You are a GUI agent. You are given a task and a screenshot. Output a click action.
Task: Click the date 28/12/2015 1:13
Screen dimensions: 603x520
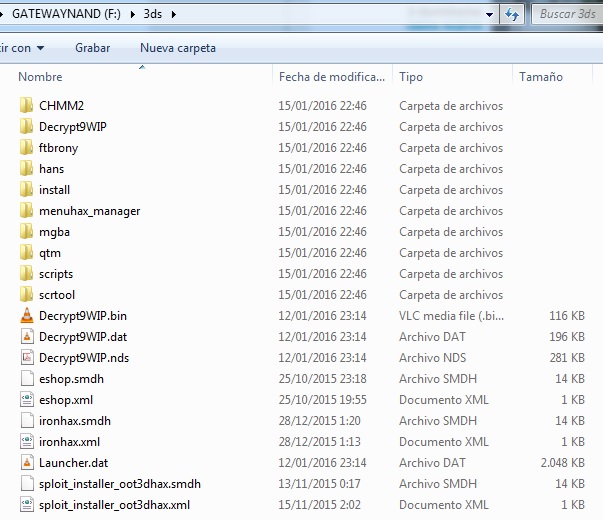[320, 442]
